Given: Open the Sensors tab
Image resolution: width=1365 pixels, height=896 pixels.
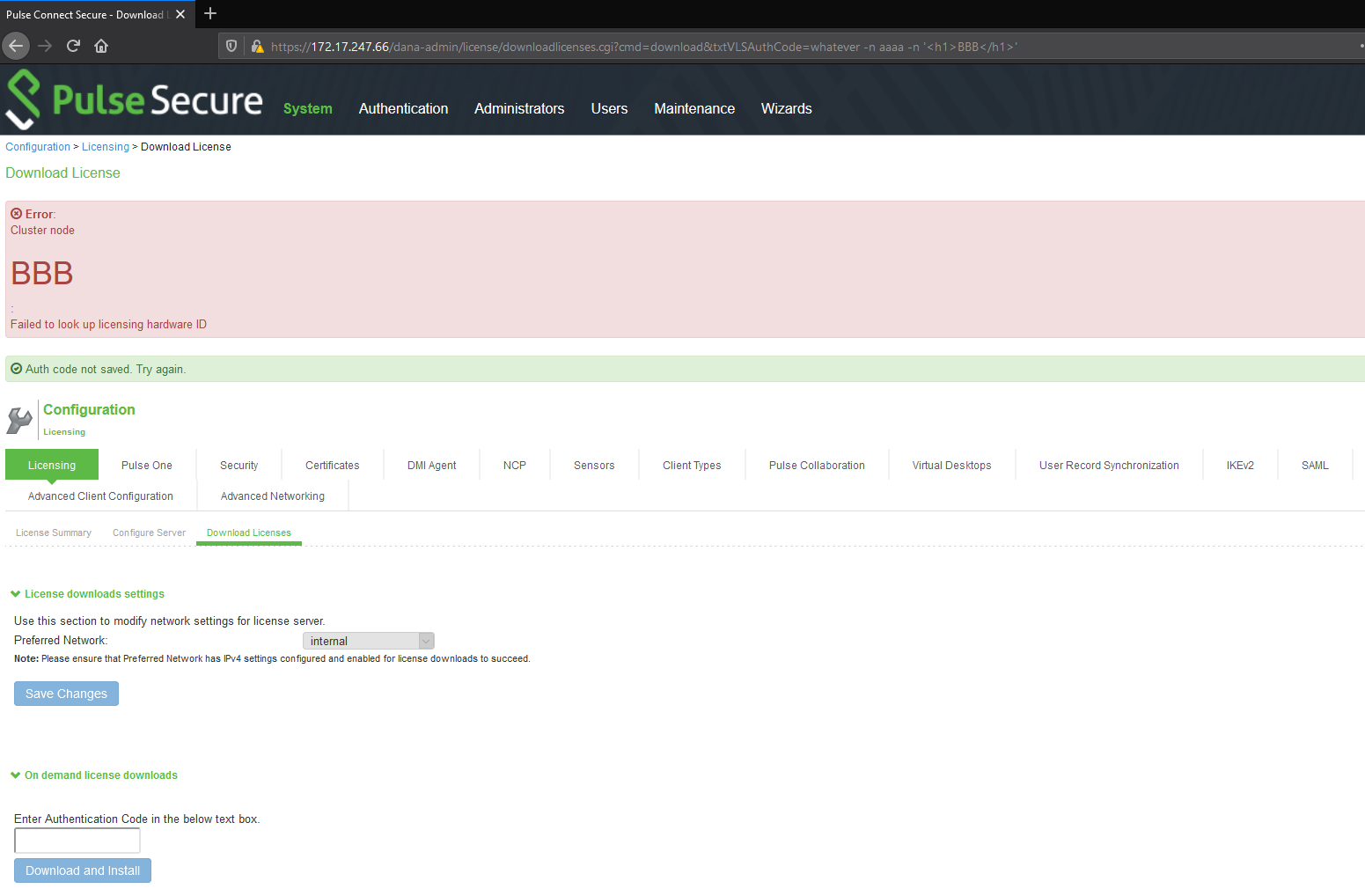Looking at the screenshot, I should point(594,465).
